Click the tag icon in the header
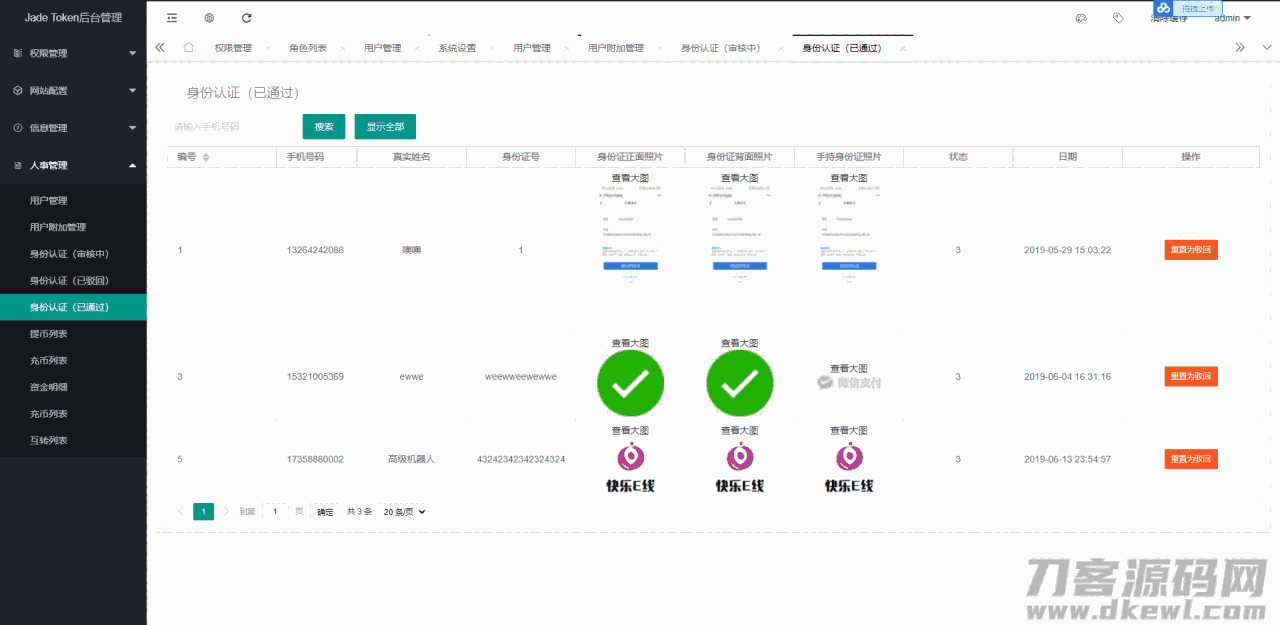Viewport: 1280px width, 625px height. (x=1118, y=17)
